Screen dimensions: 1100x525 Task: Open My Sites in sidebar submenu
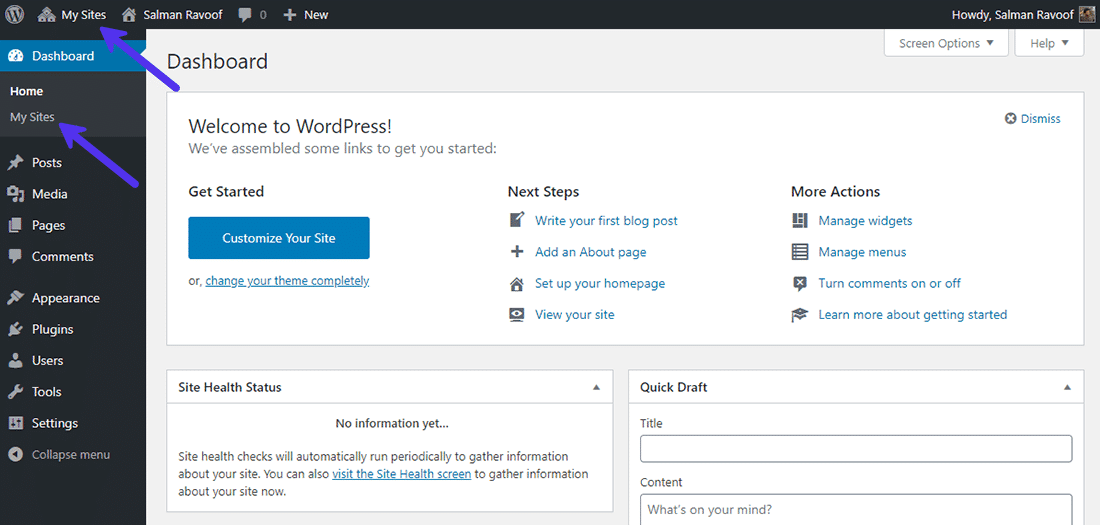tap(32, 117)
